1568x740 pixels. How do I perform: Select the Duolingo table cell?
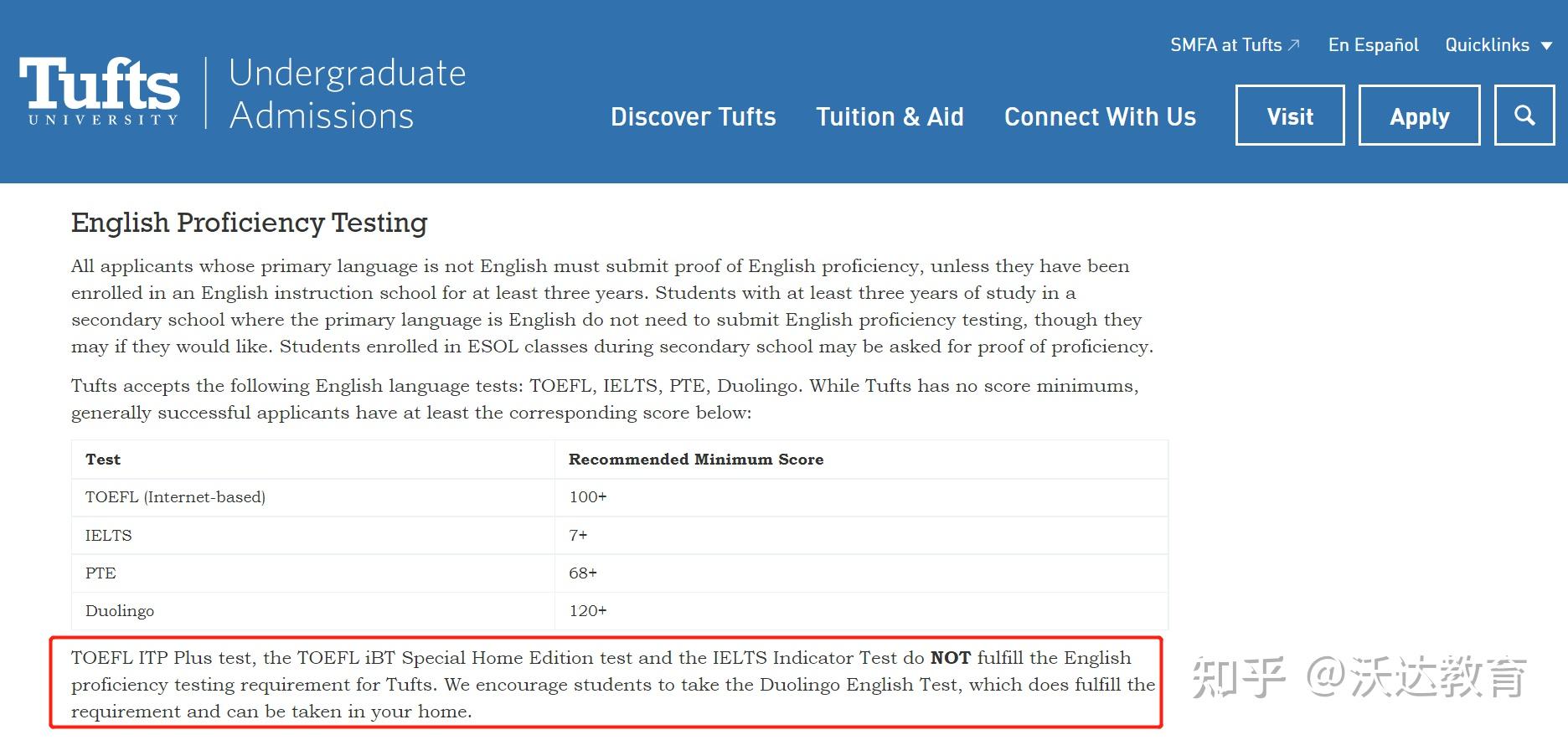click(313, 611)
